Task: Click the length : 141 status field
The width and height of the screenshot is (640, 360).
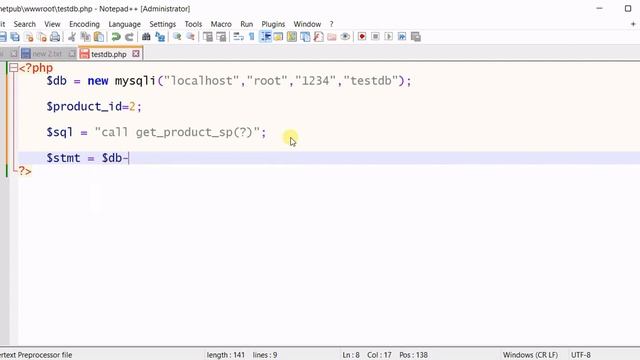Action: click(226, 355)
